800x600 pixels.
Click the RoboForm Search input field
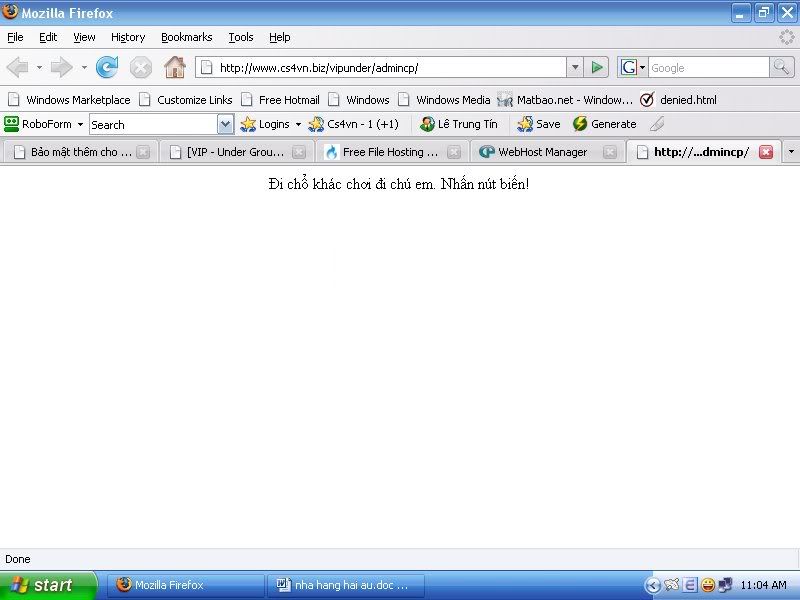152,124
